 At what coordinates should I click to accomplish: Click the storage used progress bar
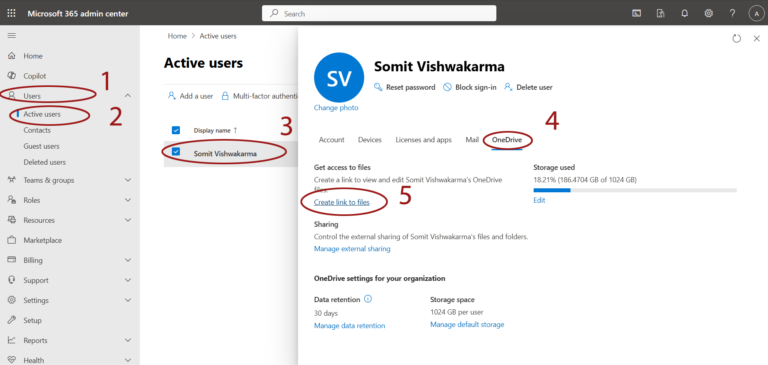[635, 190]
